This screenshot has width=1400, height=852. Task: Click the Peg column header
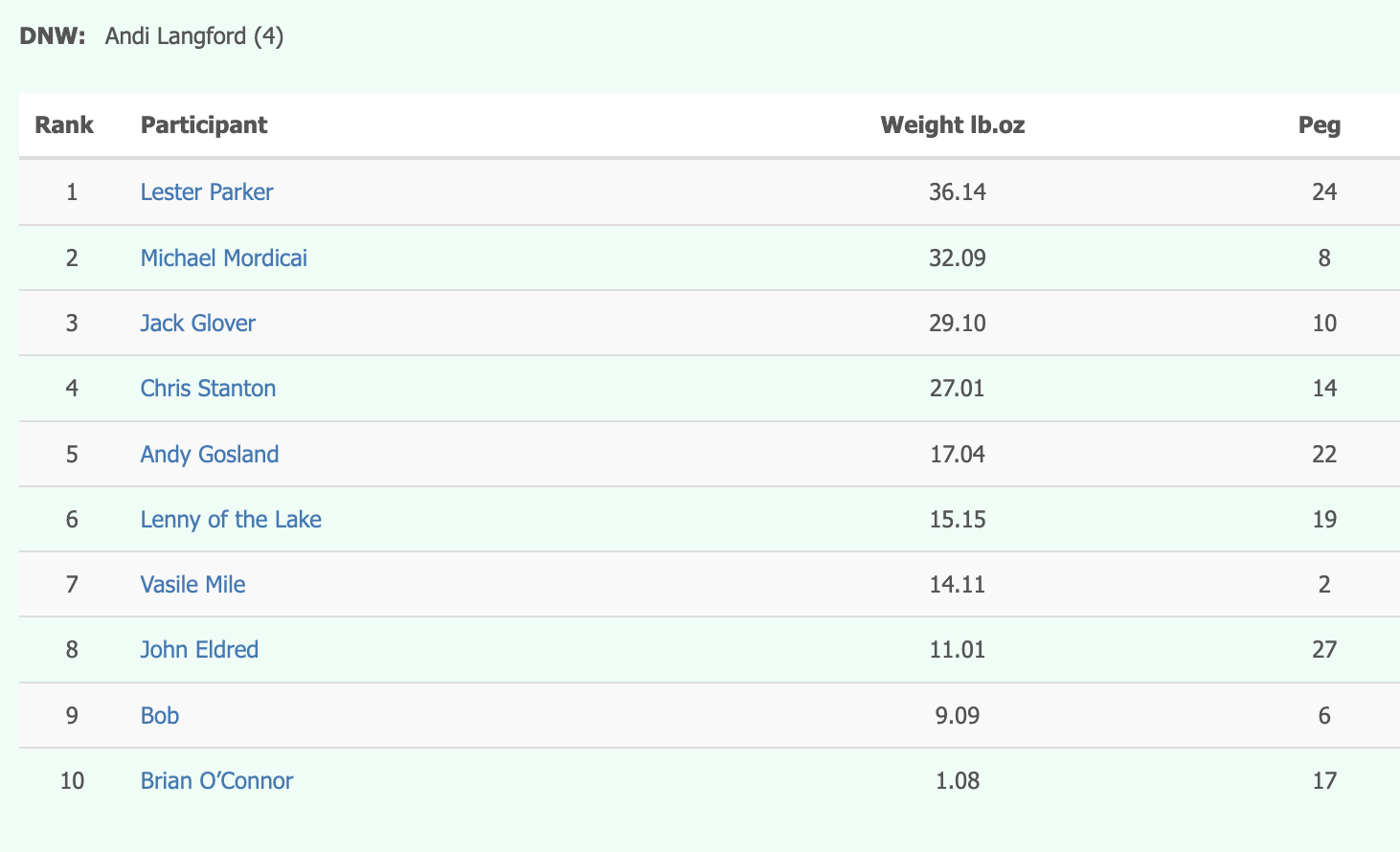point(1320,125)
